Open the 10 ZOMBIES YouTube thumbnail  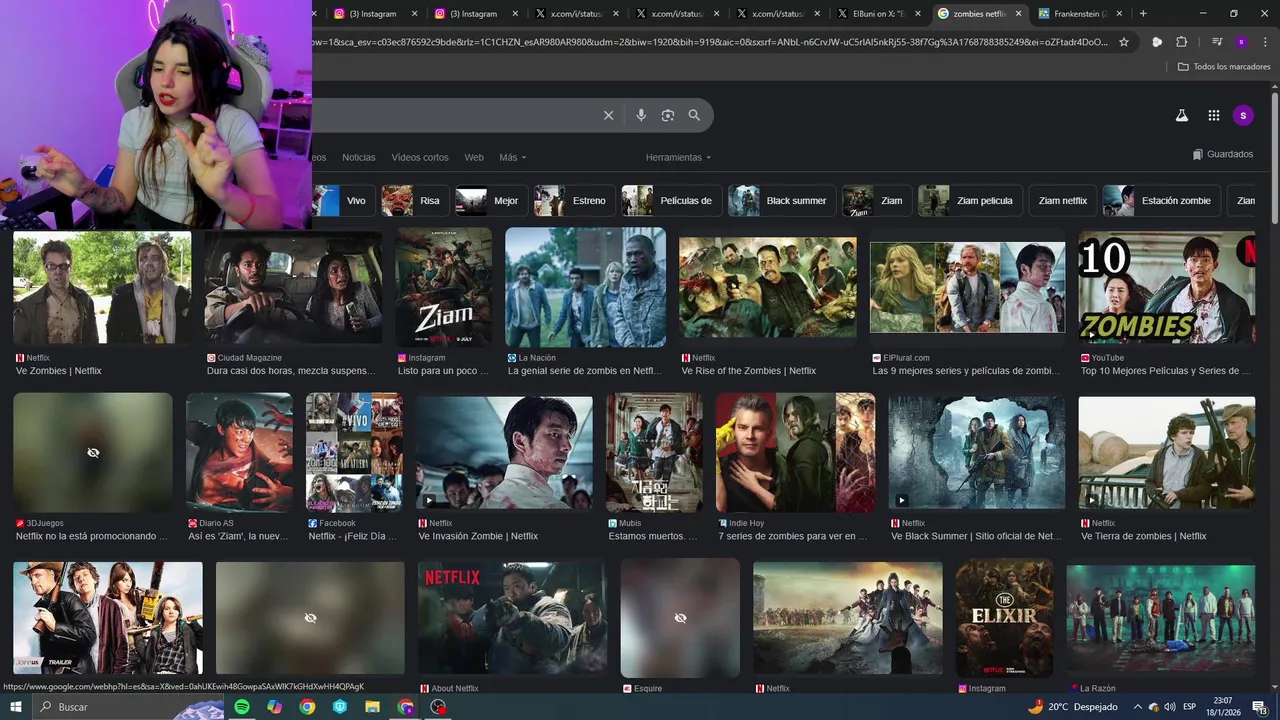[1167, 288]
